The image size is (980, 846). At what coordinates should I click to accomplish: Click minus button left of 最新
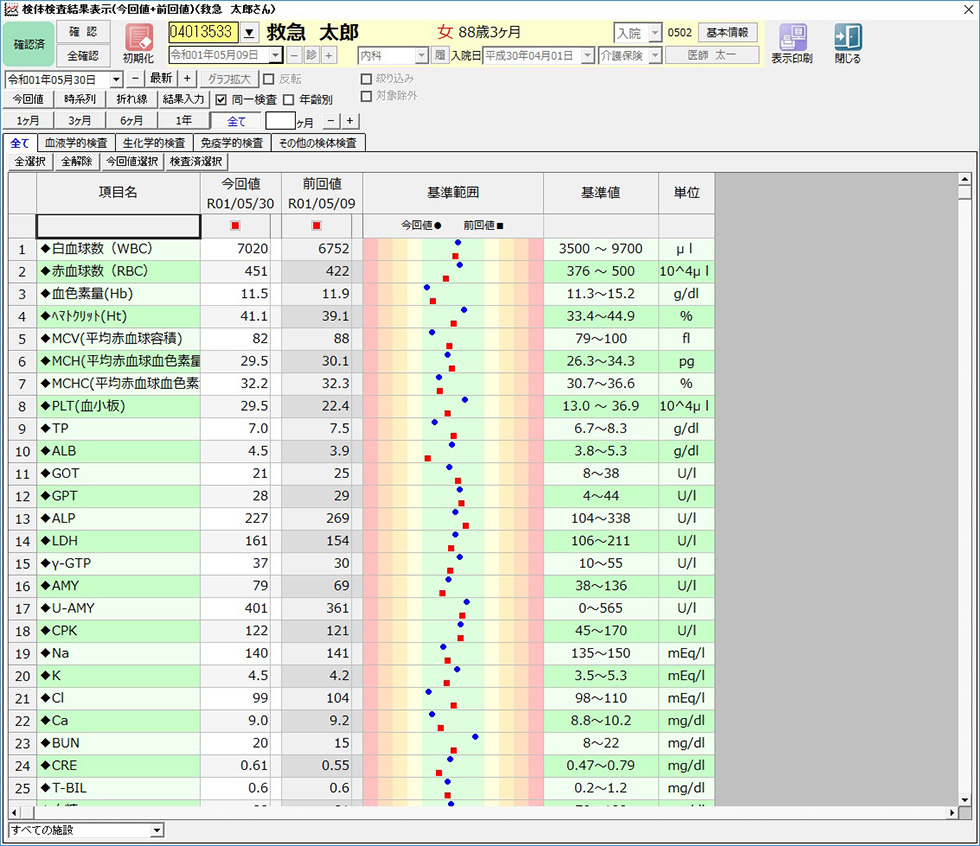tap(135, 79)
